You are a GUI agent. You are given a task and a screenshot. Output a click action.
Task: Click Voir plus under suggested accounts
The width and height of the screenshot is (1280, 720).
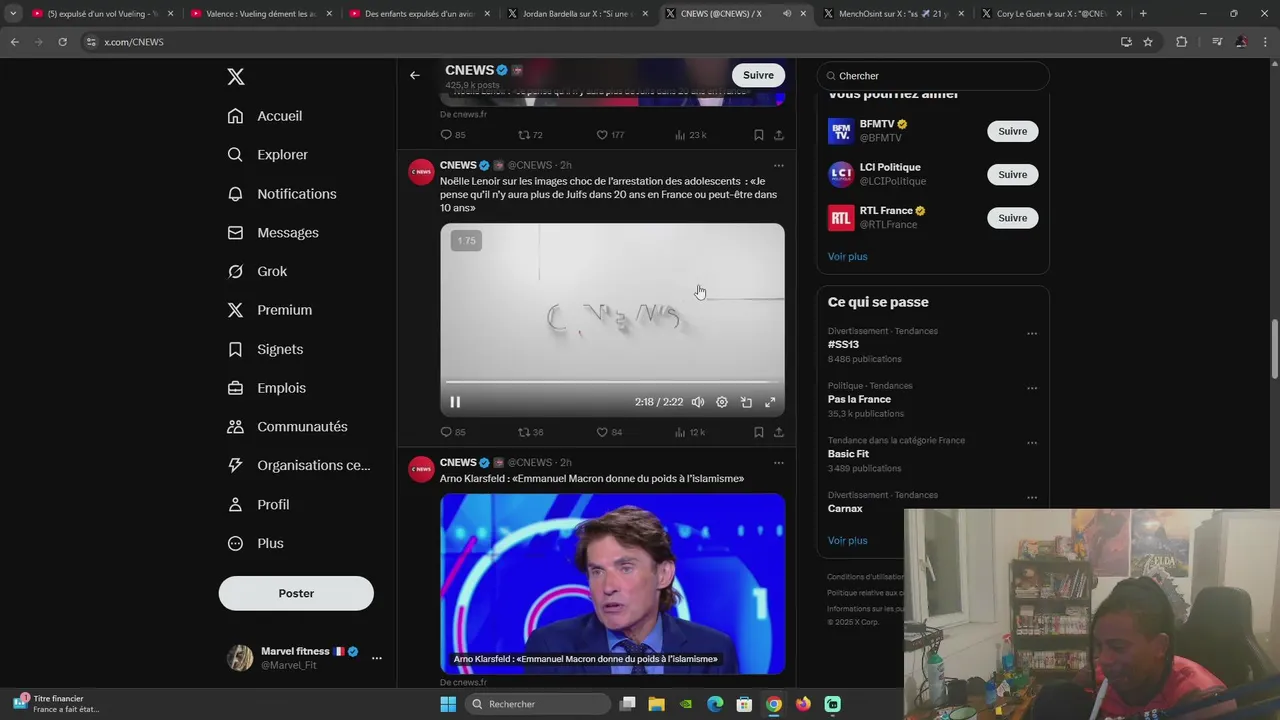point(847,257)
